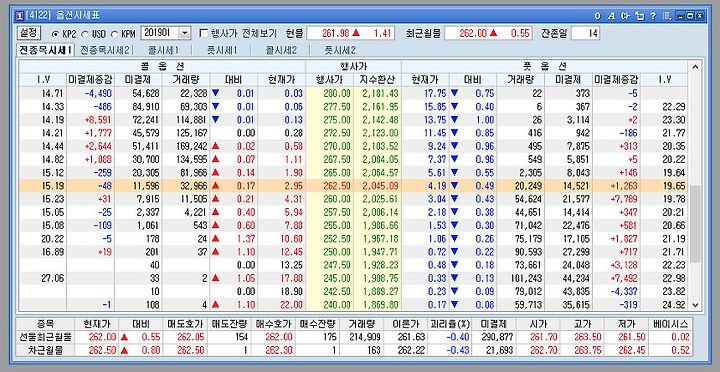Click call price cell 4.31
The height and width of the screenshot is (372, 720).
click(281, 199)
